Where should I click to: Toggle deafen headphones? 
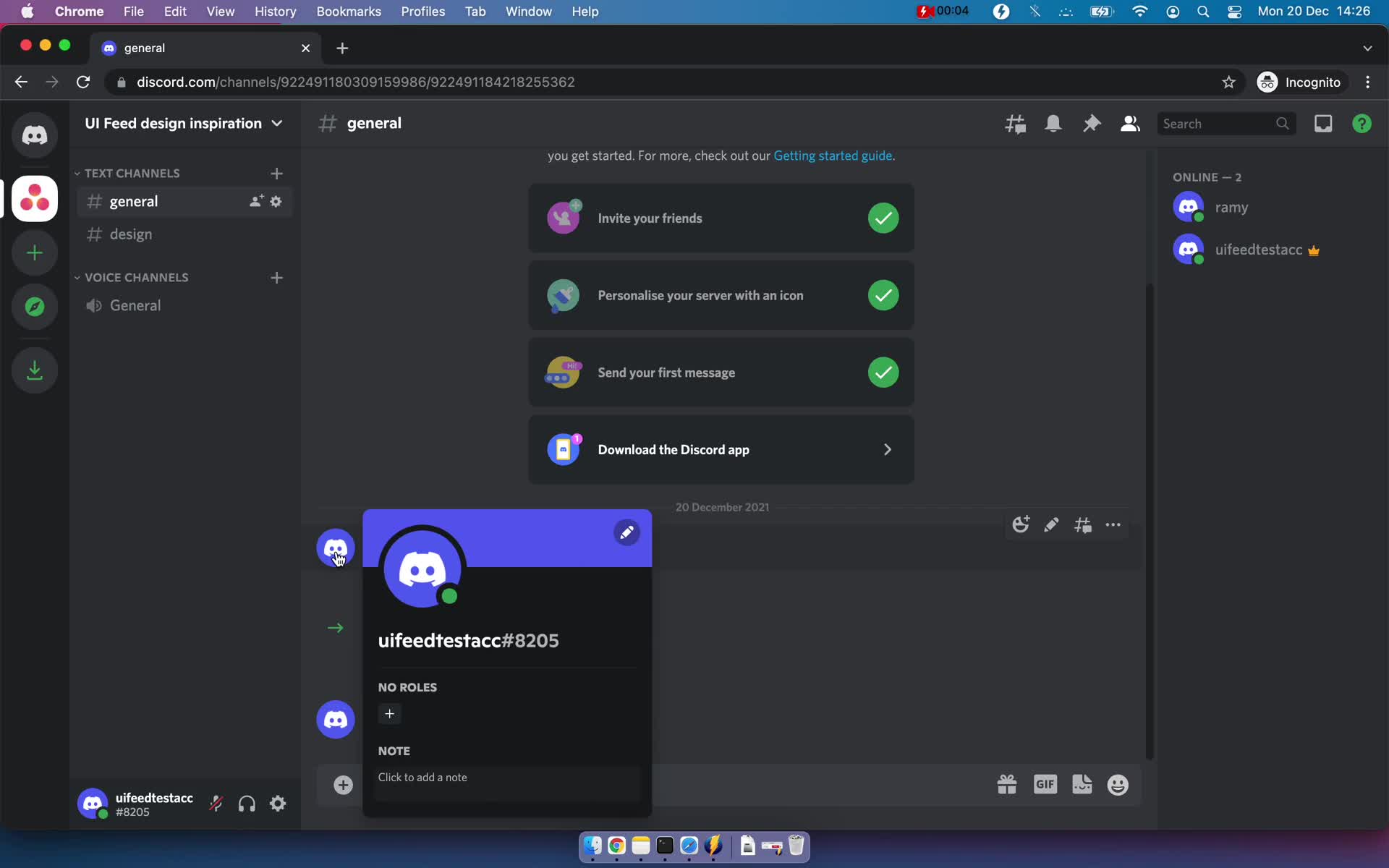(247, 804)
